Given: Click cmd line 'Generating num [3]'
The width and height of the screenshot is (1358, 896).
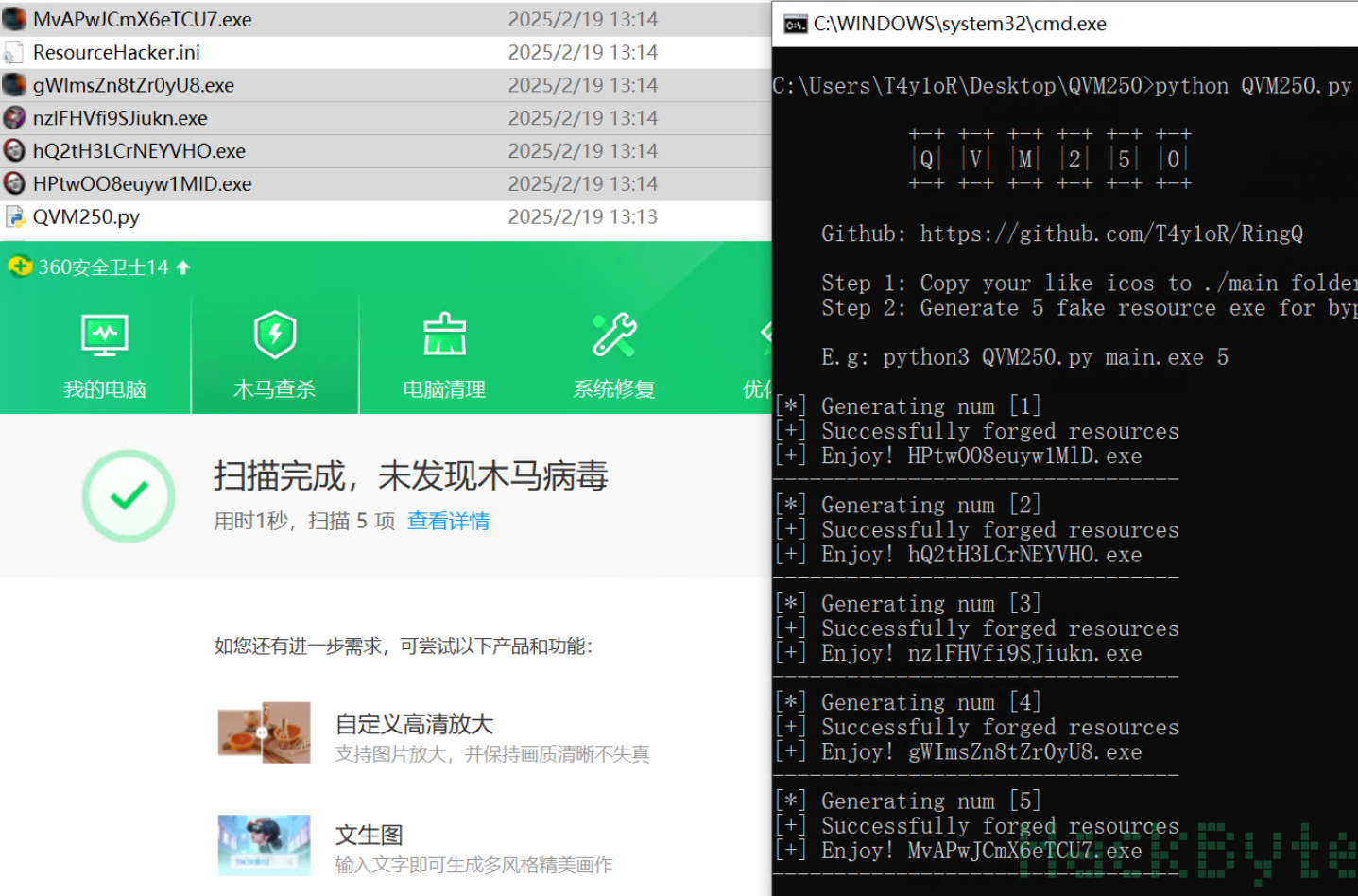Looking at the screenshot, I should point(931,604).
